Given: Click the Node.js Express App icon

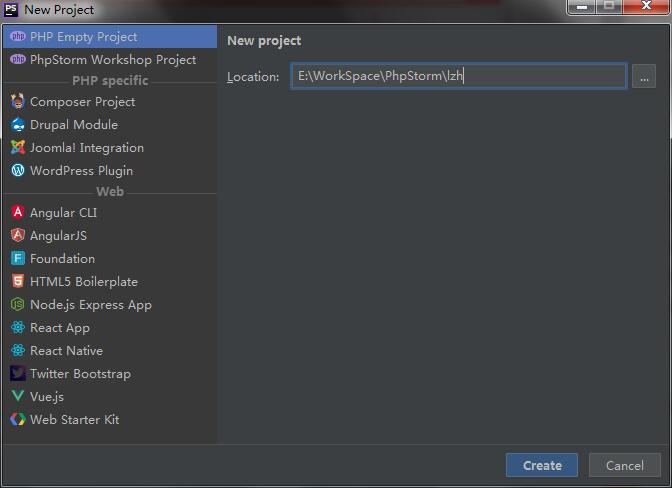Looking at the screenshot, I should click(18, 304).
